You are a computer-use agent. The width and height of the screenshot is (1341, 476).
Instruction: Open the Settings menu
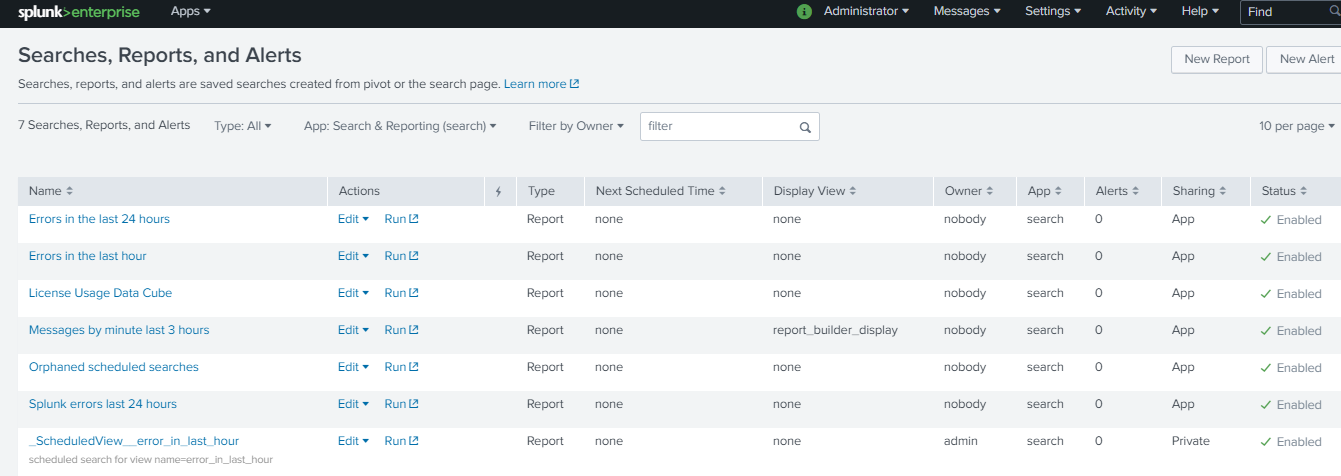click(x=1053, y=11)
